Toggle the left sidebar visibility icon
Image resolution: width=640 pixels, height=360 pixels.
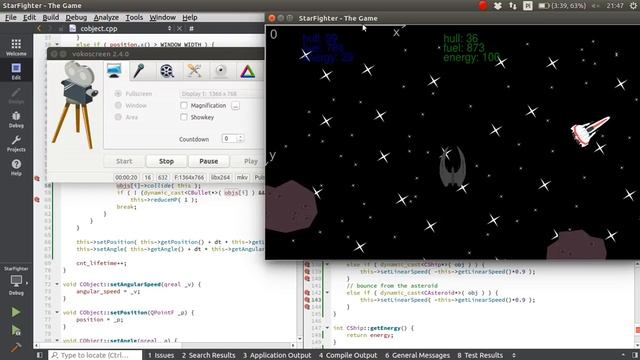pos(40,355)
